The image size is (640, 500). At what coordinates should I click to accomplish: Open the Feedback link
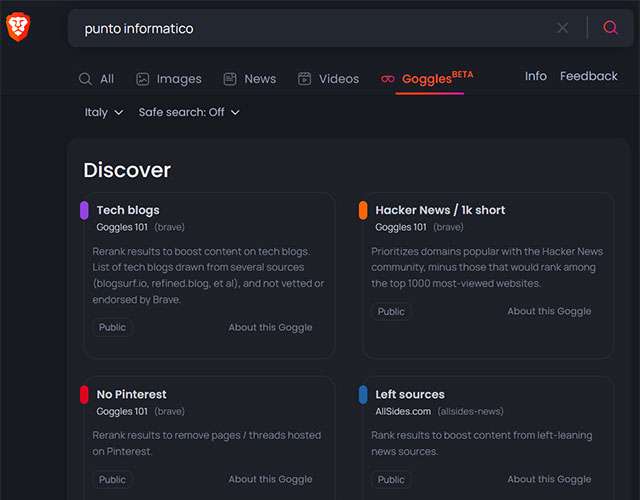click(x=588, y=76)
